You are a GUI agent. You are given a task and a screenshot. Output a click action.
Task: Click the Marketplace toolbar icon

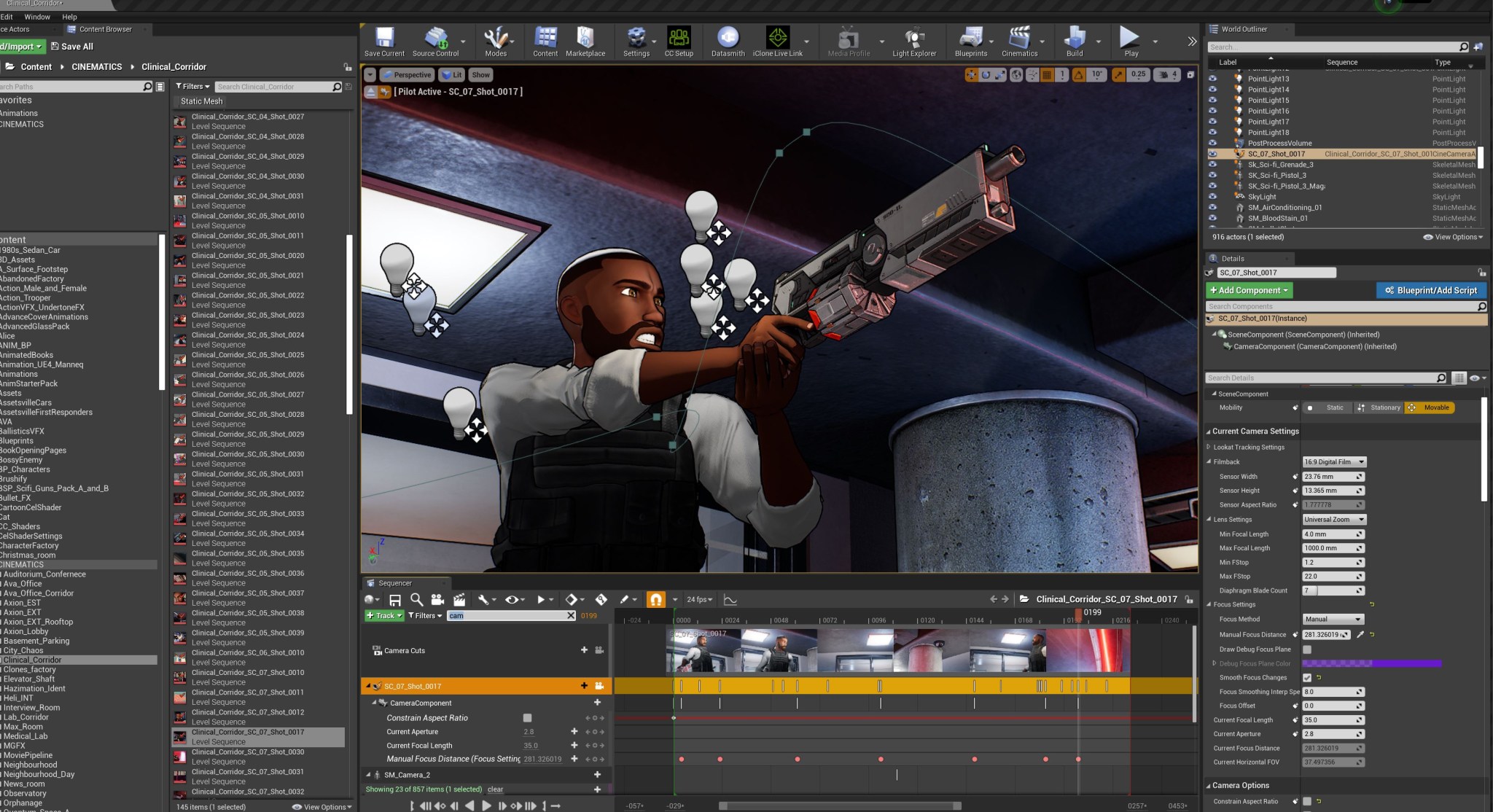tap(585, 36)
